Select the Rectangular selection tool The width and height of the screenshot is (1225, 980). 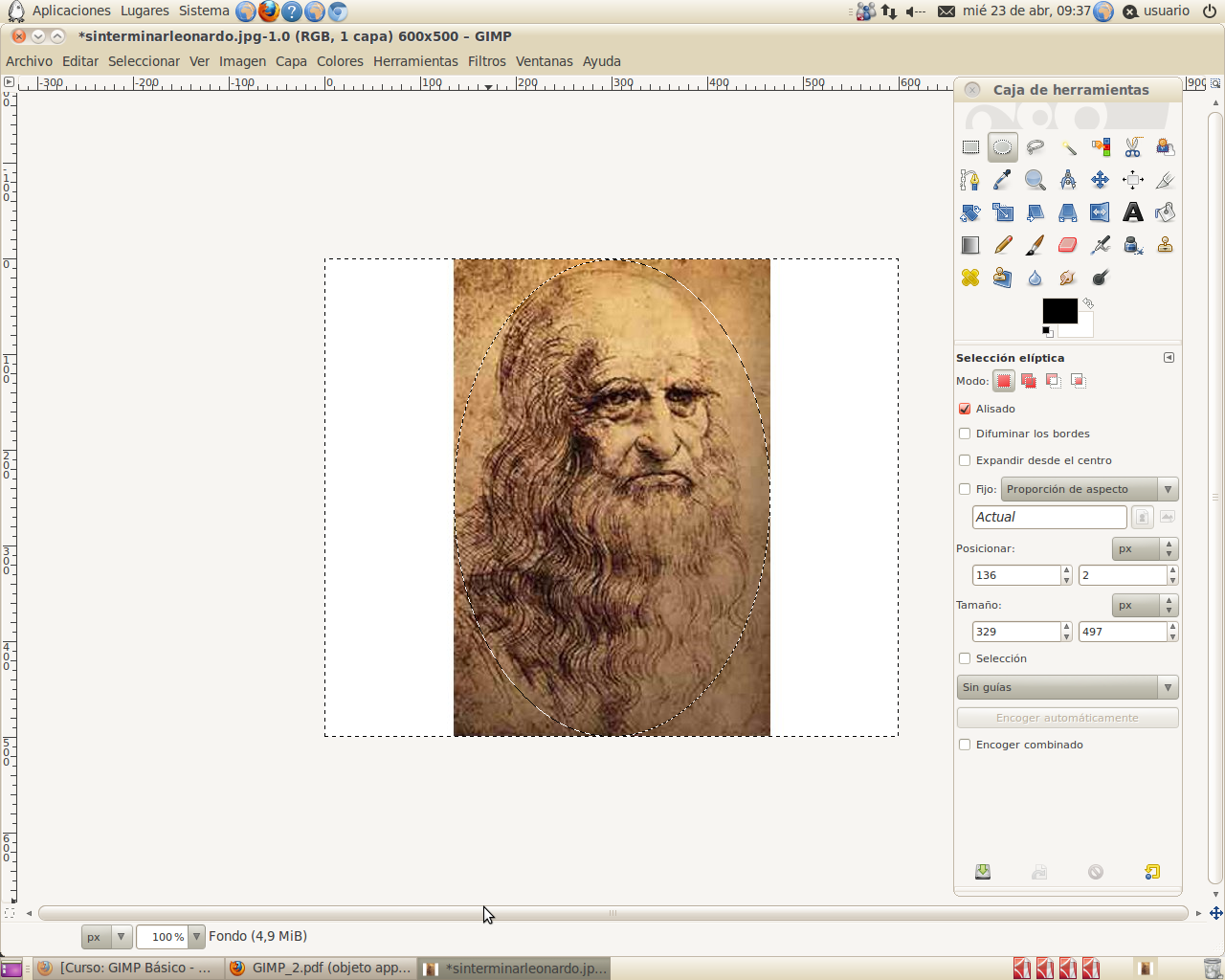tap(969, 146)
